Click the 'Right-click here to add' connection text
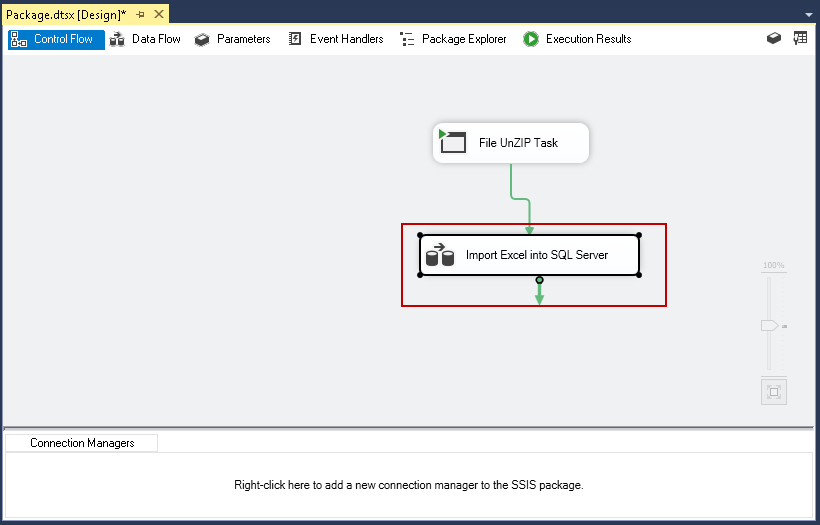This screenshot has height=525, width=820. tap(408, 485)
